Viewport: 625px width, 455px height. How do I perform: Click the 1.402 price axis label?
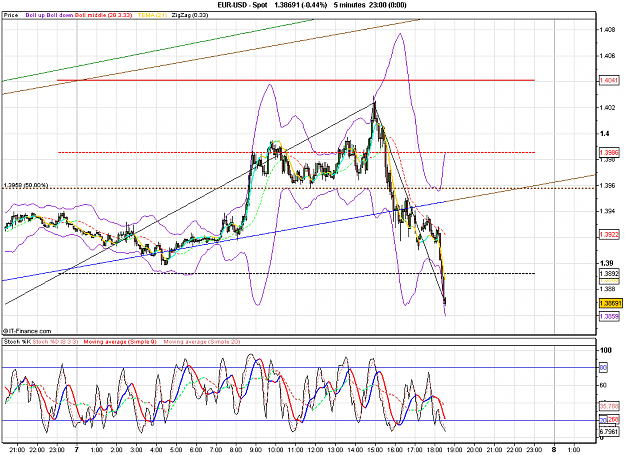click(x=607, y=108)
